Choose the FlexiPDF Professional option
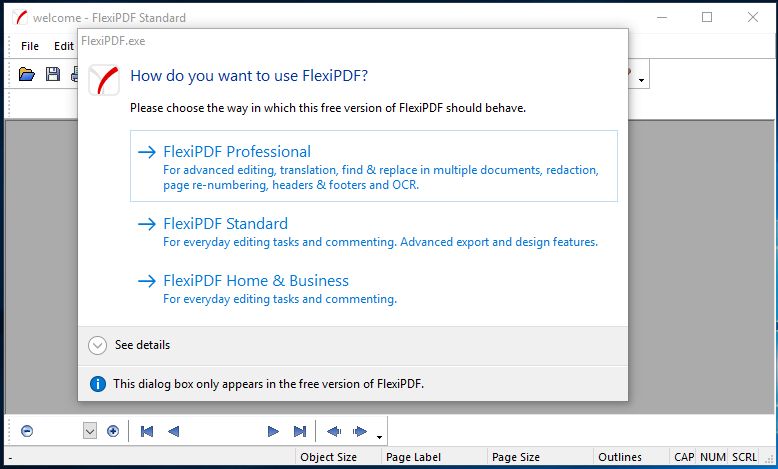This screenshot has width=778, height=469. (374, 166)
